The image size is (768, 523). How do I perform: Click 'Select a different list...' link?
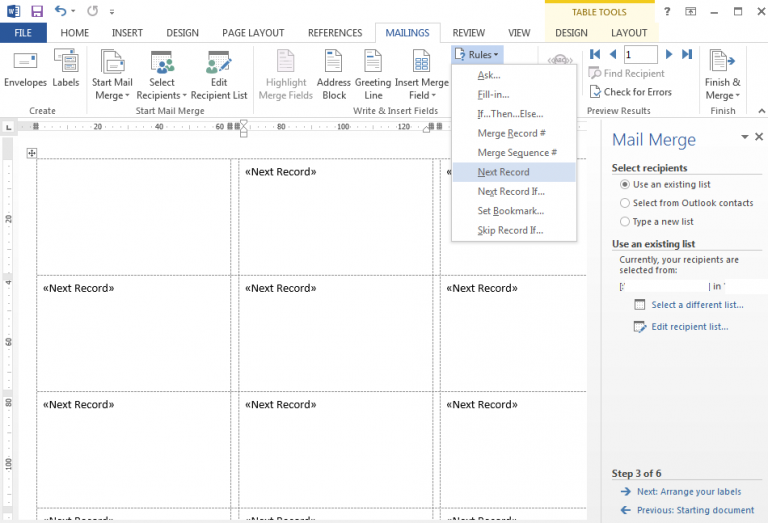[x=697, y=305]
